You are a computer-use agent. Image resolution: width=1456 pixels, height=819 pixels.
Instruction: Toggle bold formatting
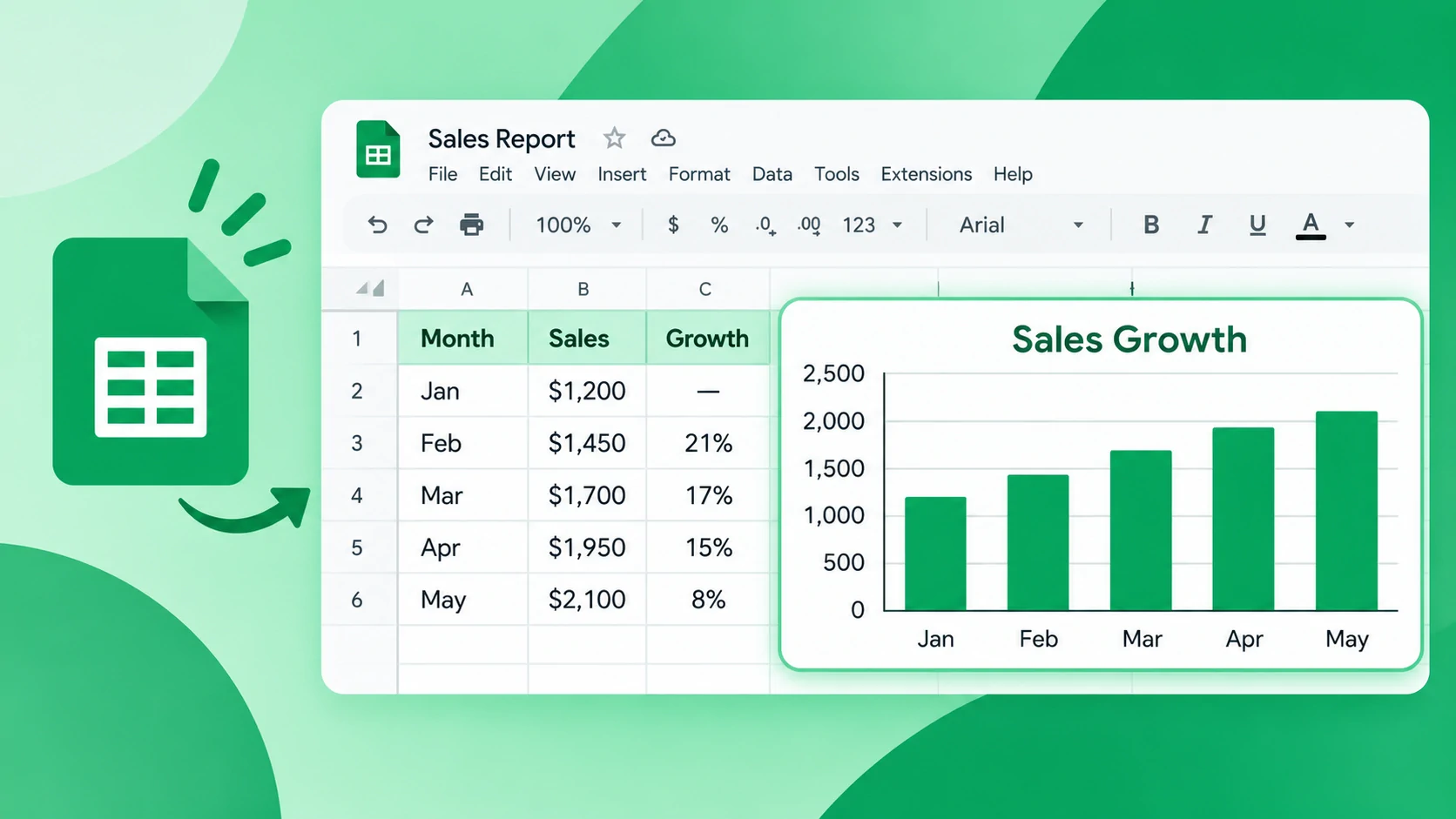pyautogui.click(x=1151, y=225)
